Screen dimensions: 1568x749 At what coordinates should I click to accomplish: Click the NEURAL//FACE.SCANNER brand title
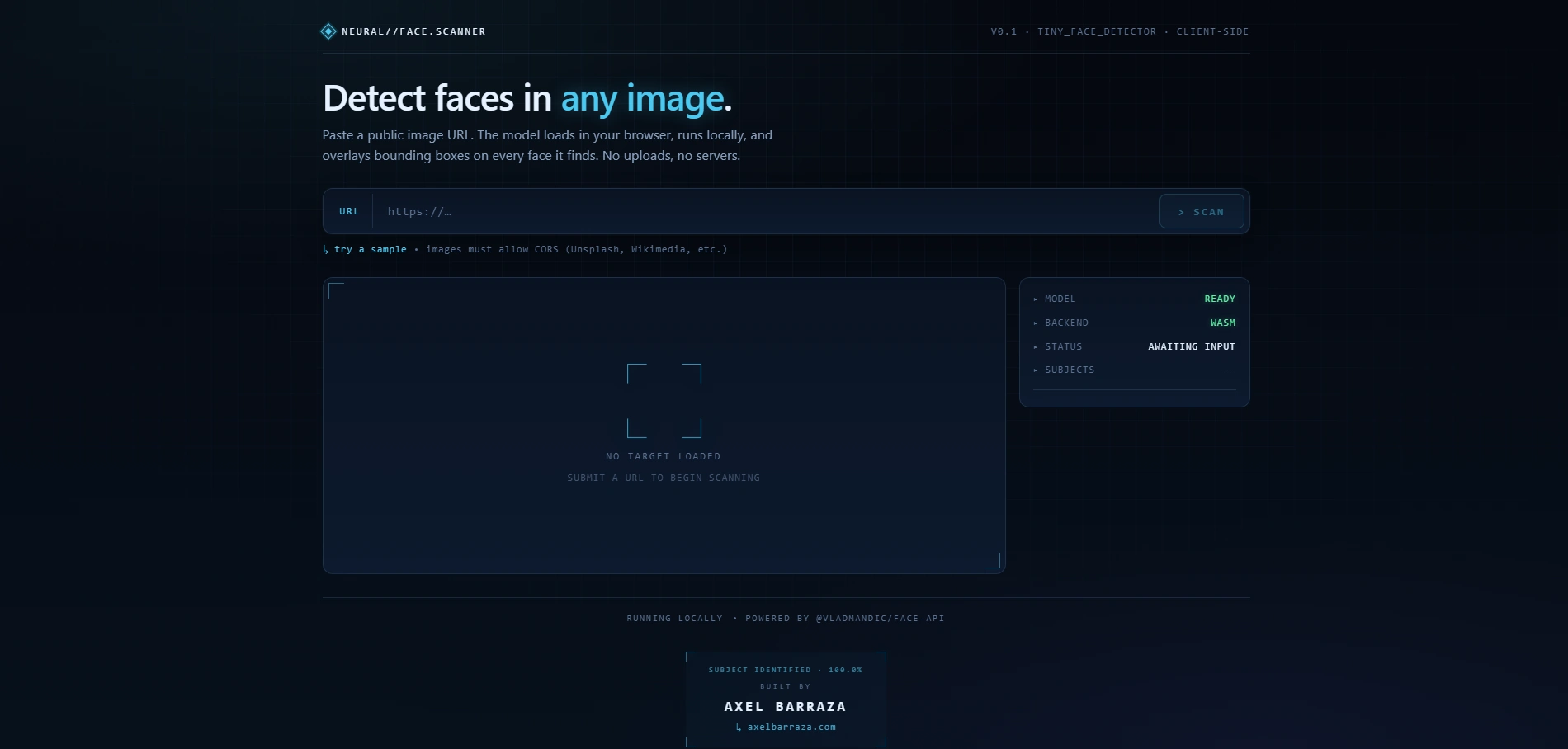pyautogui.click(x=413, y=31)
